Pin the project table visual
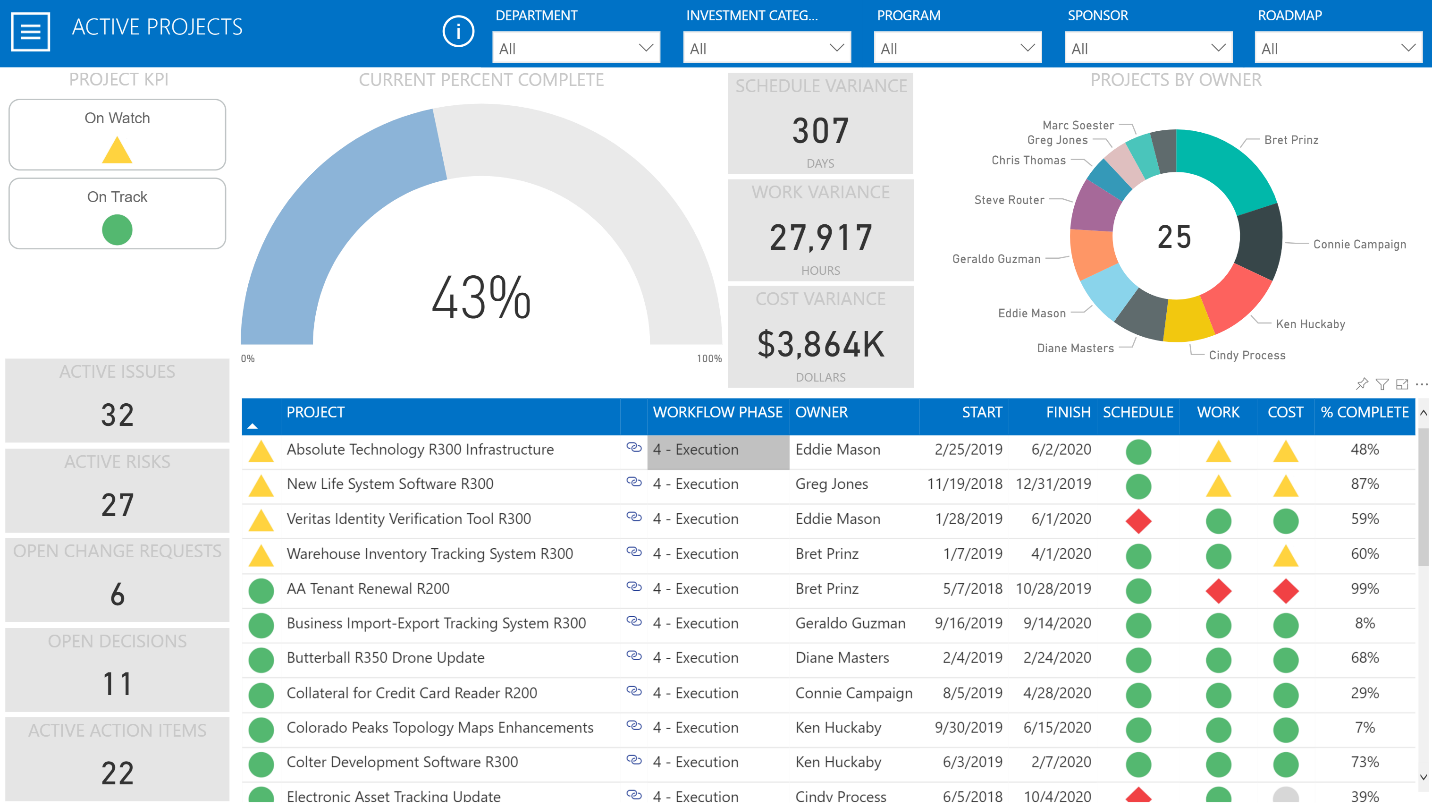Image resolution: width=1432 pixels, height=807 pixels. pyautogui.click(x=1361, y=384)
